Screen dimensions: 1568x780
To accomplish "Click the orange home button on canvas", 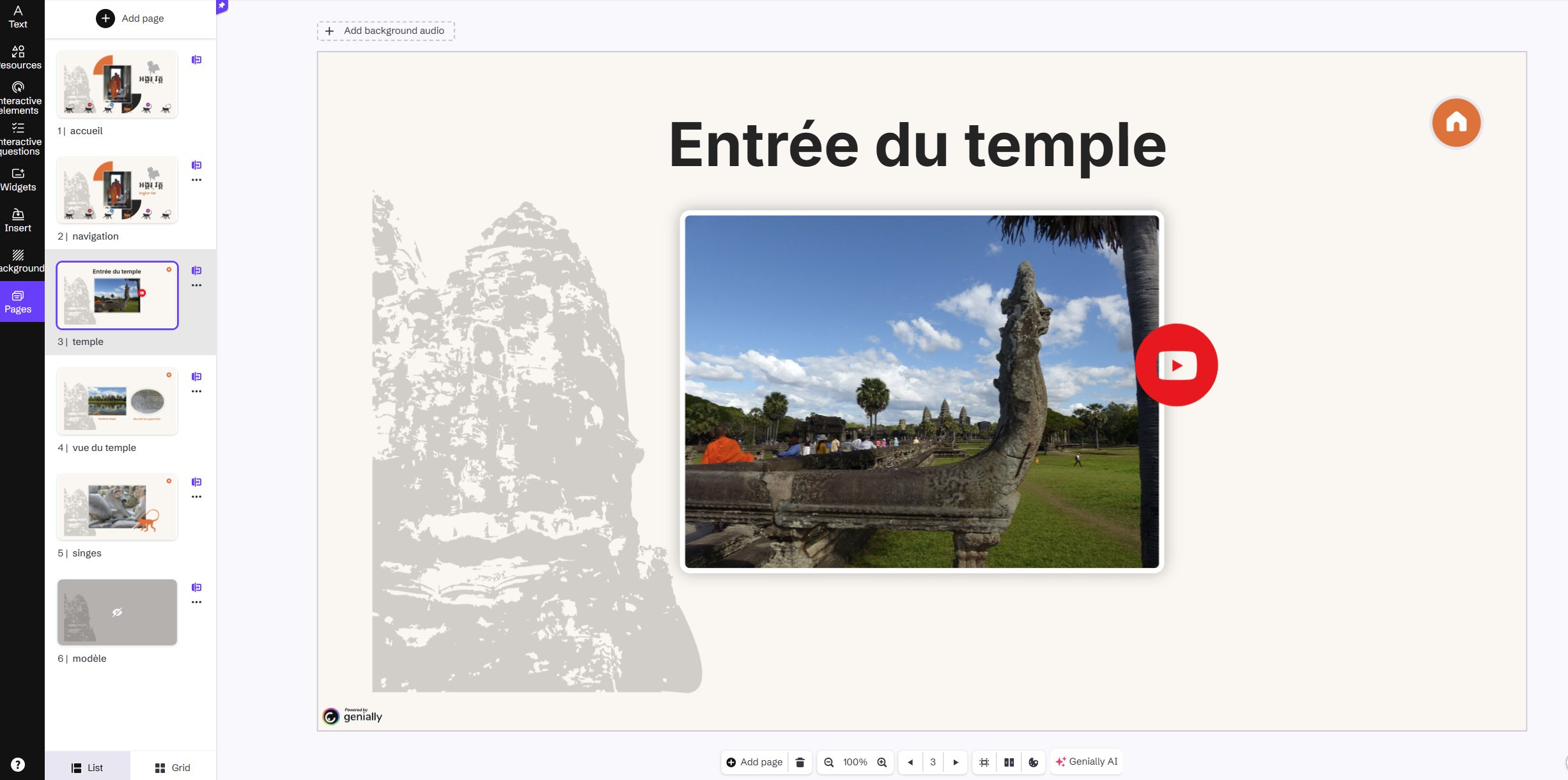I will pyautogui.click(x=1456, y=123).
